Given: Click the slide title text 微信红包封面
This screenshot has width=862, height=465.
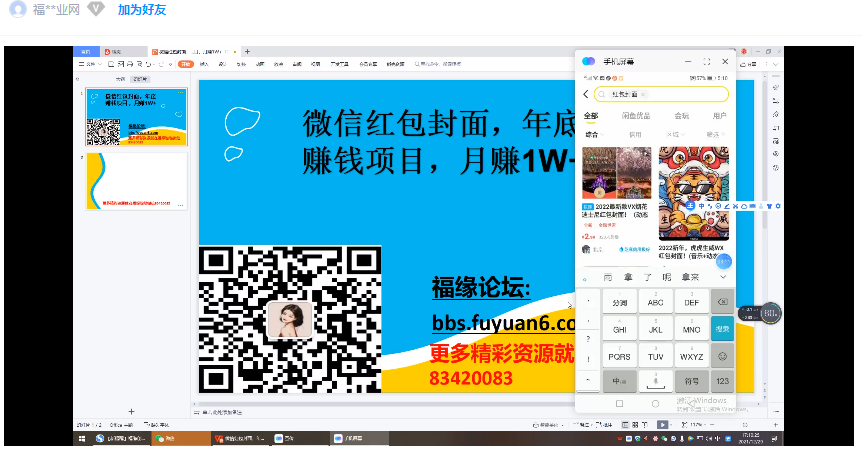Looking at the screenshot, I should click(x=395, y=123).
